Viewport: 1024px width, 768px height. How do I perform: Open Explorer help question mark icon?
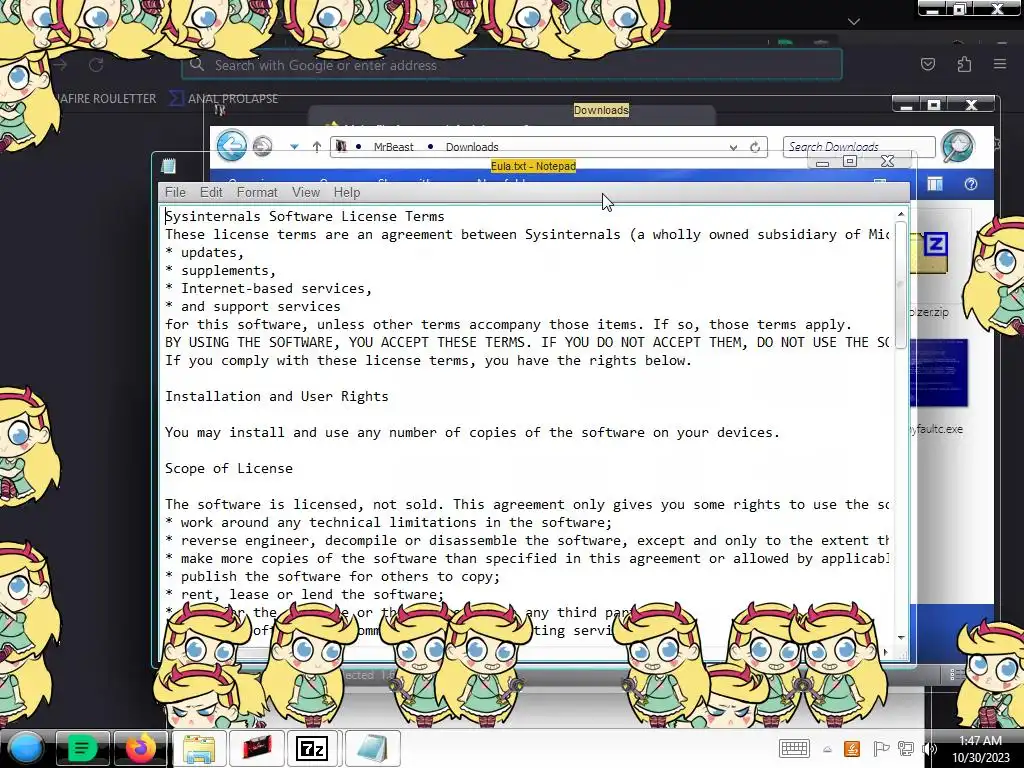click(x=970, y=184)
